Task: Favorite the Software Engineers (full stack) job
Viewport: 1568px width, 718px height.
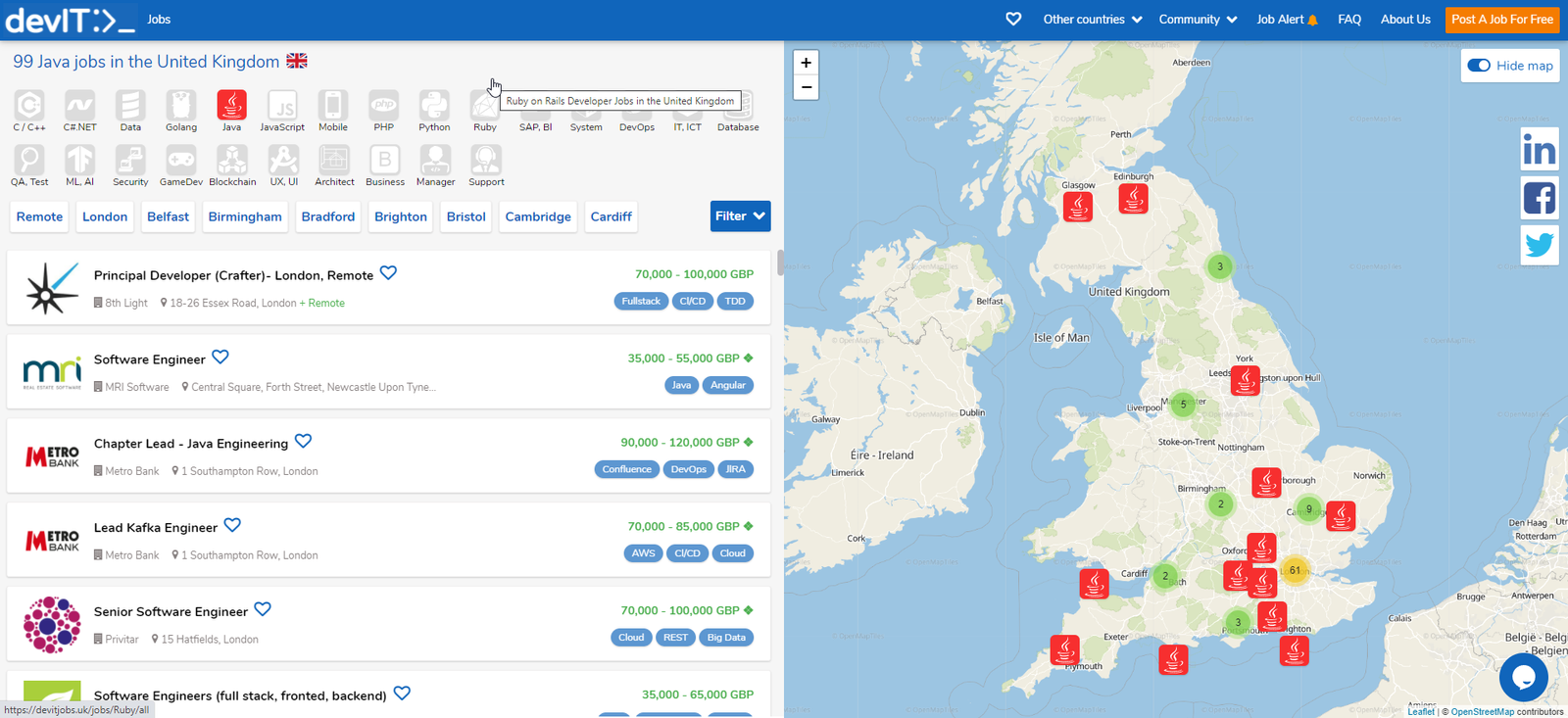Action: [x=402, y=694]
